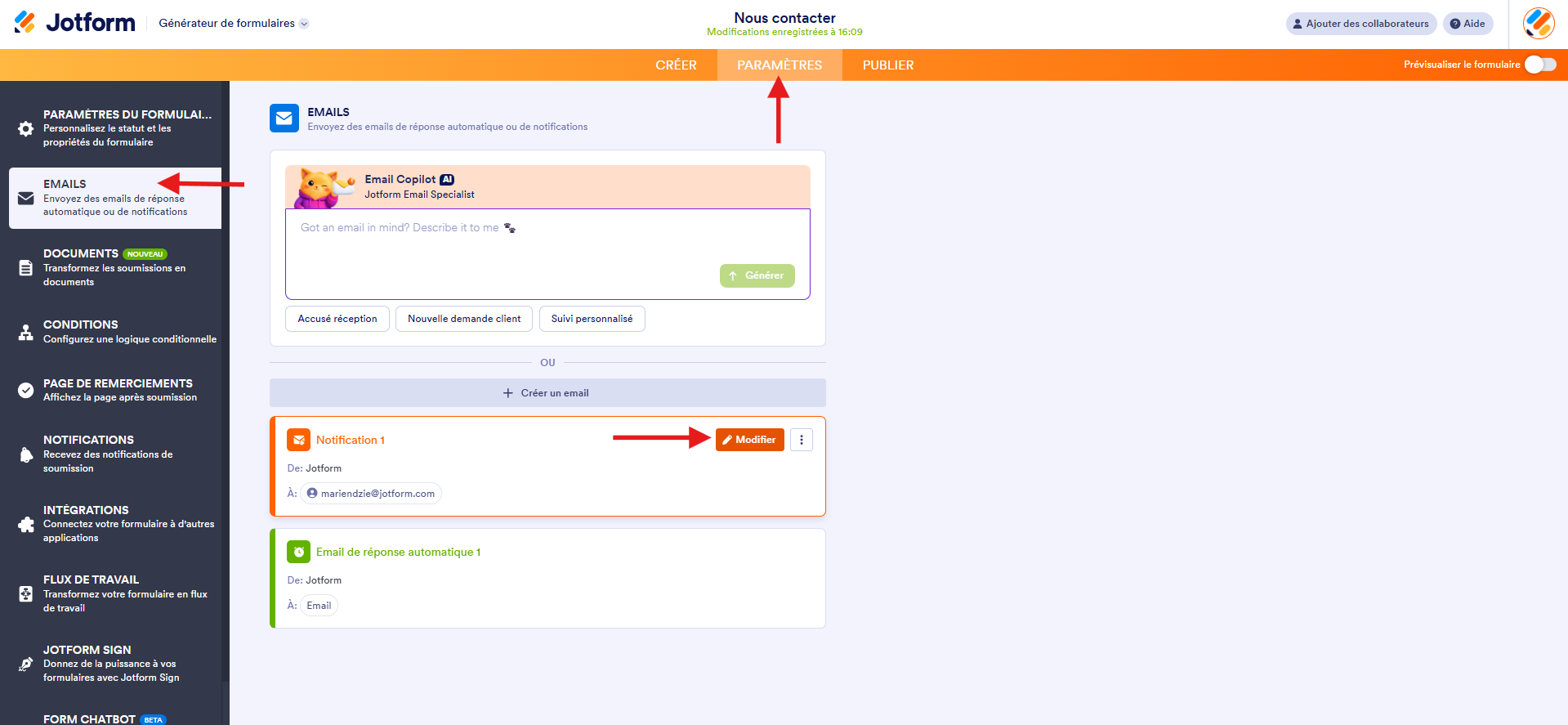Toggle Prévisualiser le formulaire switch
This screenshot has width=1568, height=725.
pyautogui.click(x=1540, y=65)
